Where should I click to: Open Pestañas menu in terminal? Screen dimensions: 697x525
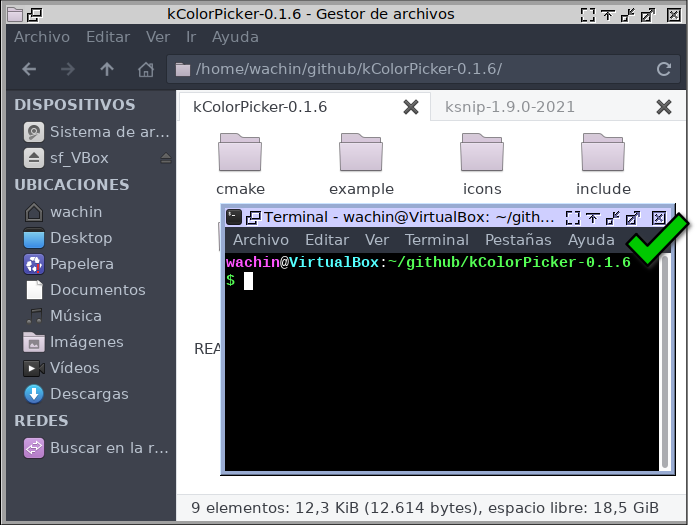518,240
